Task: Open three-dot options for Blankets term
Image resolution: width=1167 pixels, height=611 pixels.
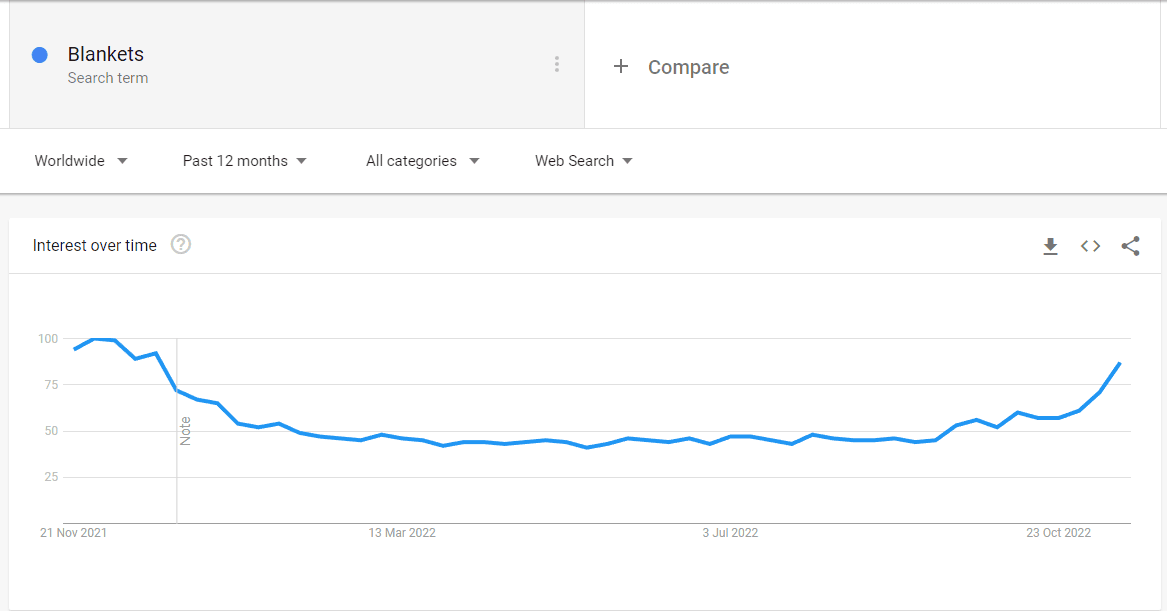Action: pyautogui.click(x=557, y=64)
